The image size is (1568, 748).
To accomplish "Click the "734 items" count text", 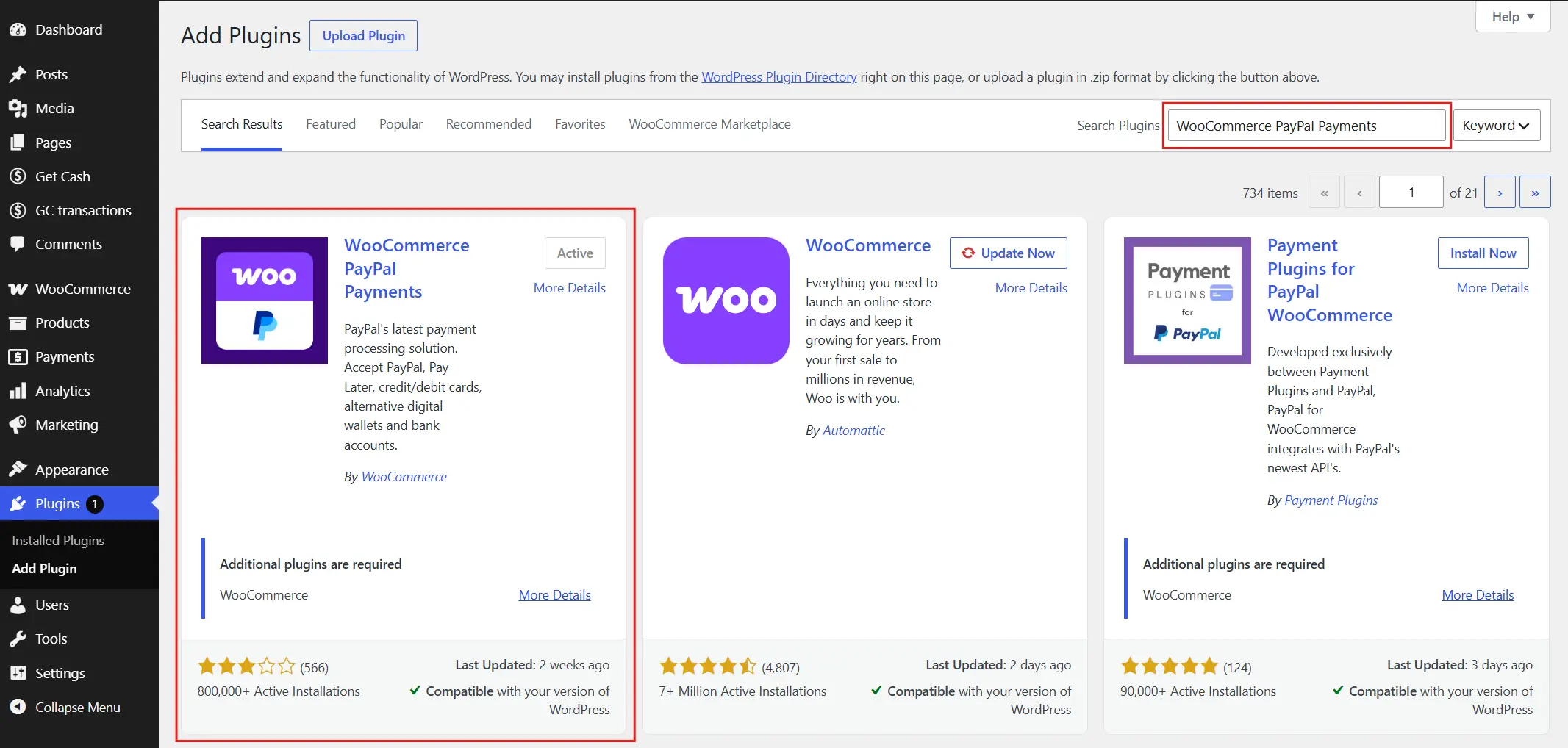I will coord(1270,193).
